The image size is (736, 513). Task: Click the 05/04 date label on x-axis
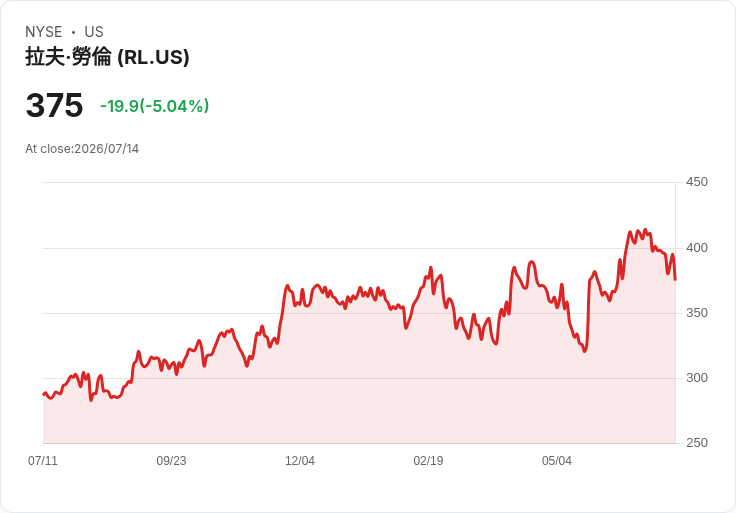click(x=557, y=461)
